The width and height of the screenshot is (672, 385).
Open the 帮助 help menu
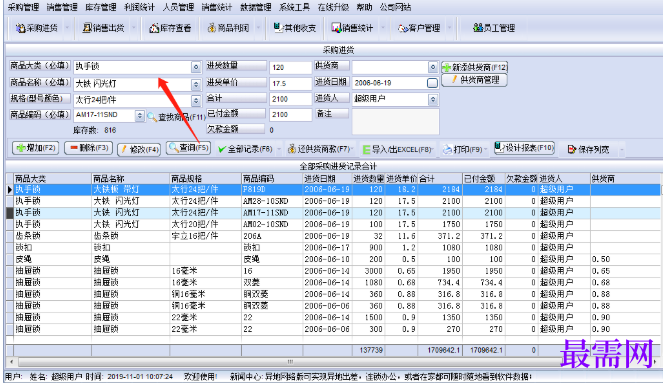(x=364, y=7)
